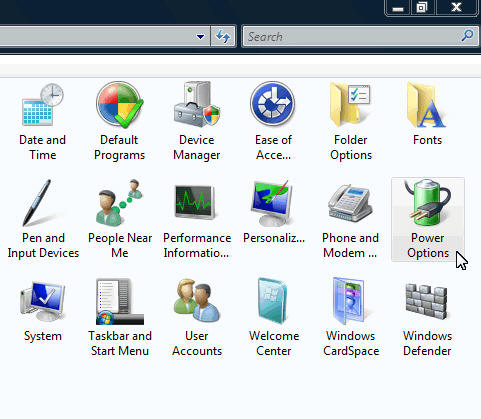The image size is (481, 419).
Task: Open Phone and Modem Options
Action: (350, 219)
